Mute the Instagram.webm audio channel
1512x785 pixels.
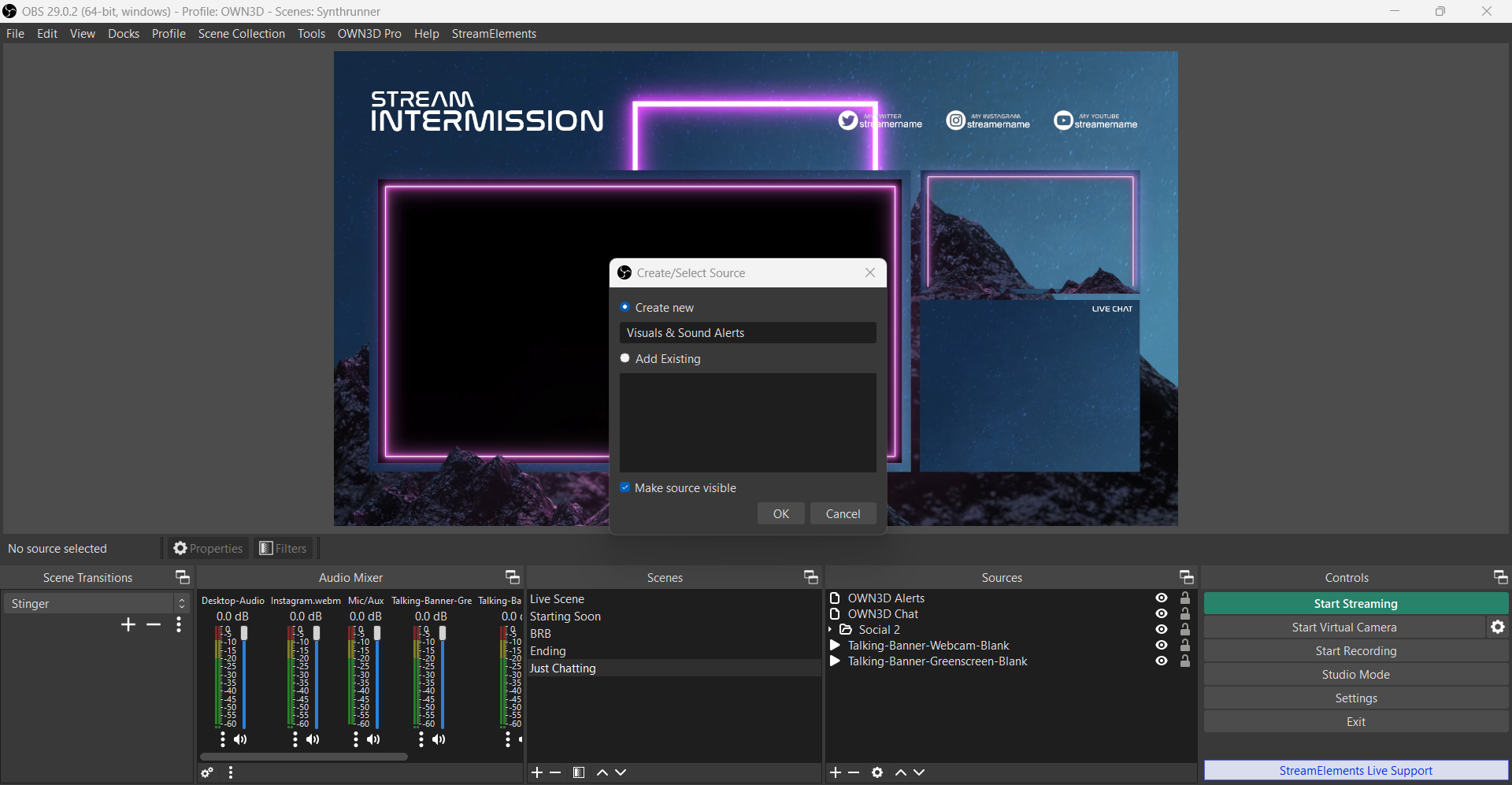pos(313,739)
